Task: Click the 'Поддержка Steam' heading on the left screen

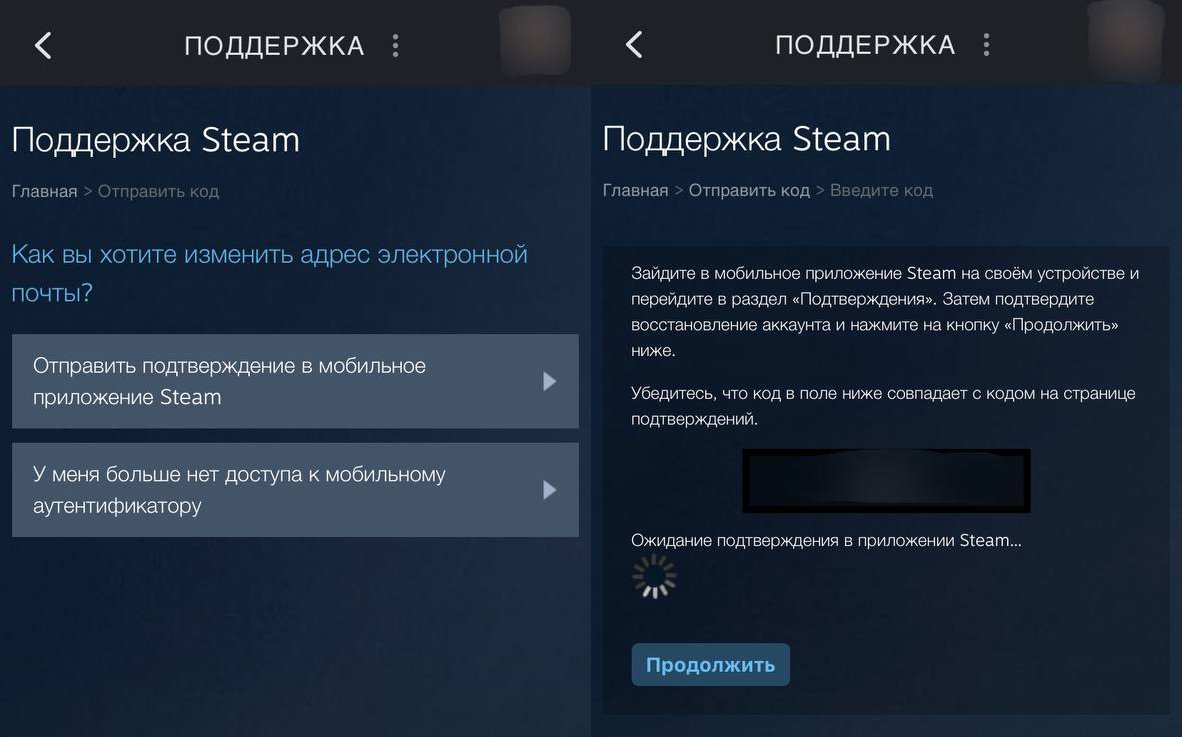Action: click(x=156, y=140)
